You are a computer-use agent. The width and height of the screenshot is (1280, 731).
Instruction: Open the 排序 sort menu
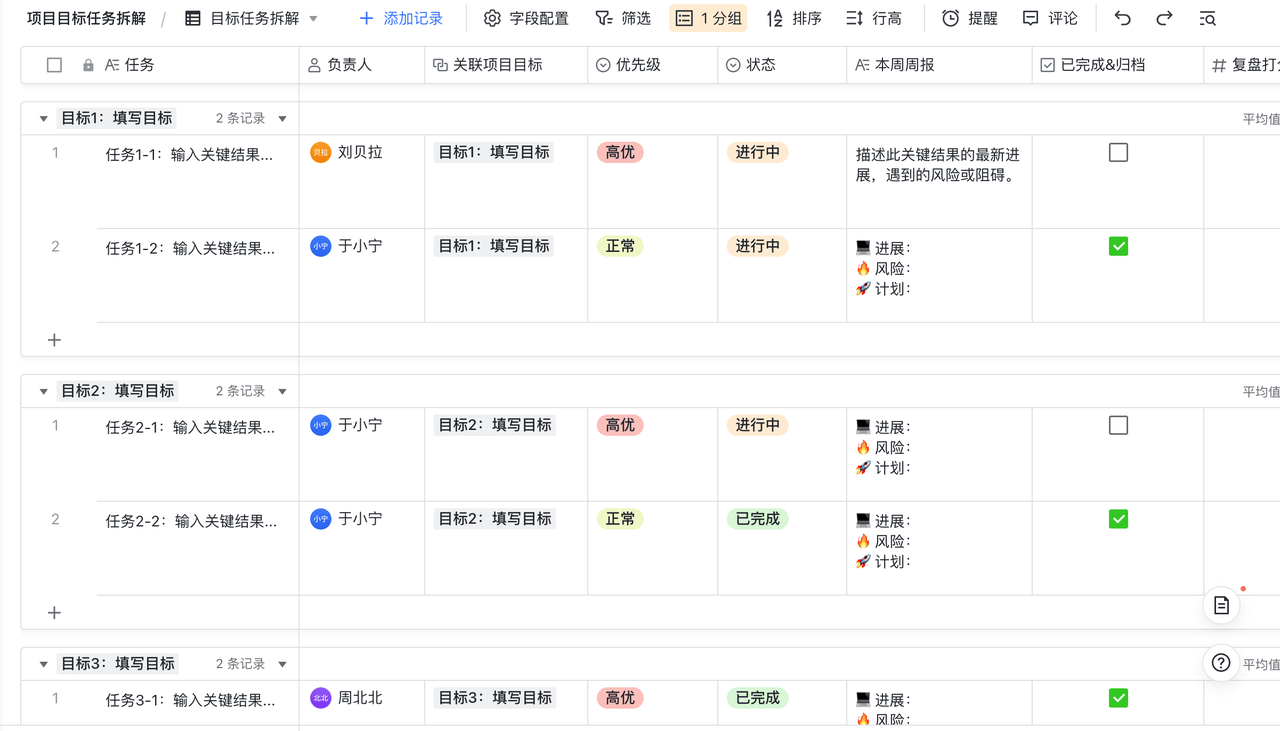794,18
